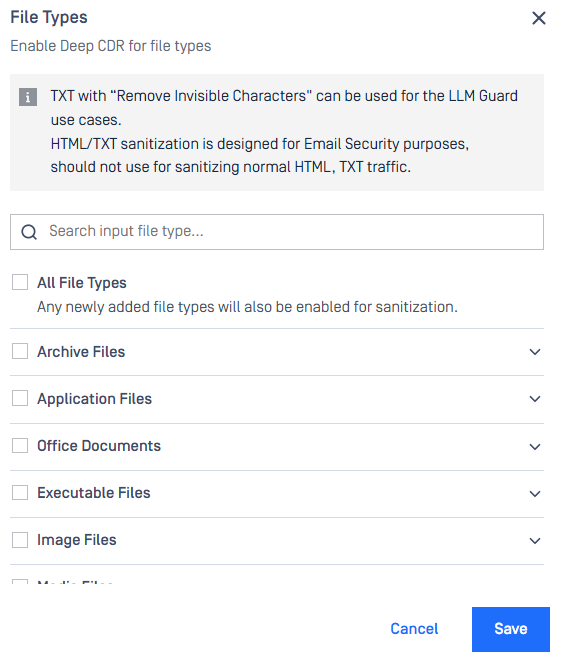This screenshot has height=661, width=562.
Task: Expand Archive Files with its chevron
Action: point(535,352)
